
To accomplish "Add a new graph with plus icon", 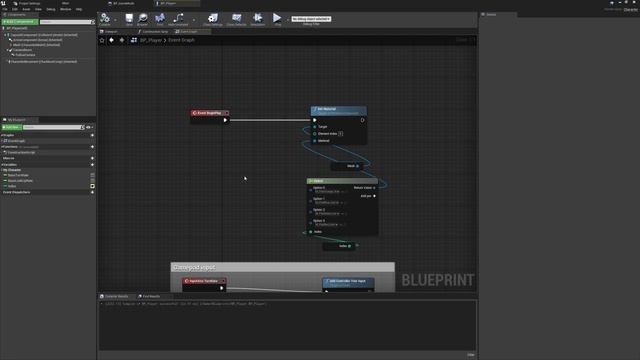I will coord(92,135).
